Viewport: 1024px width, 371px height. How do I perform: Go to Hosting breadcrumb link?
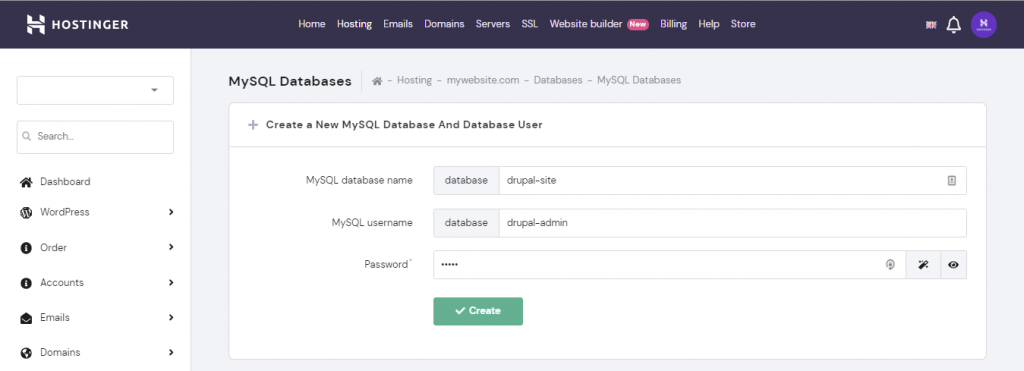click(x=414, y=80)
